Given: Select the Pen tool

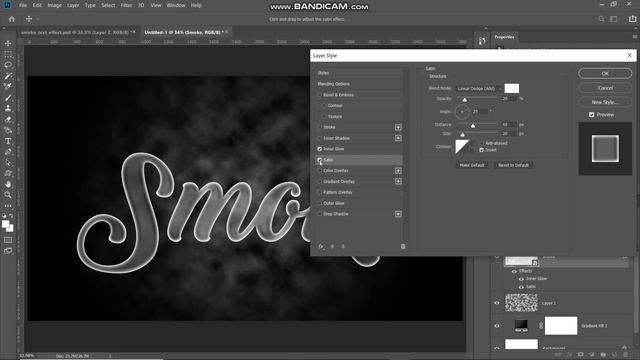Looking at the screenshot, I should [8, 152].
